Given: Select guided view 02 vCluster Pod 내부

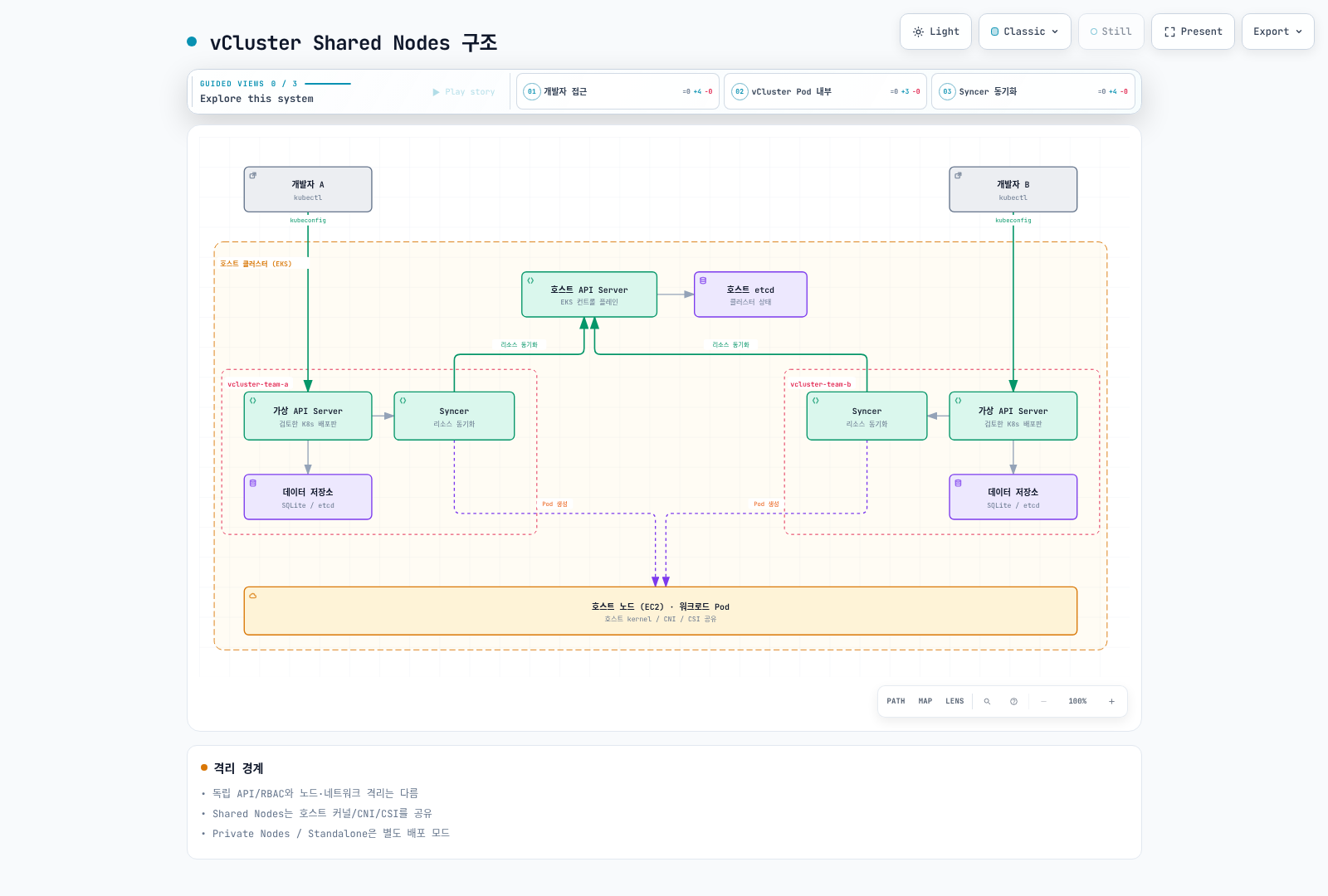Looking at the screenshot, I should (x=825, y=91).
